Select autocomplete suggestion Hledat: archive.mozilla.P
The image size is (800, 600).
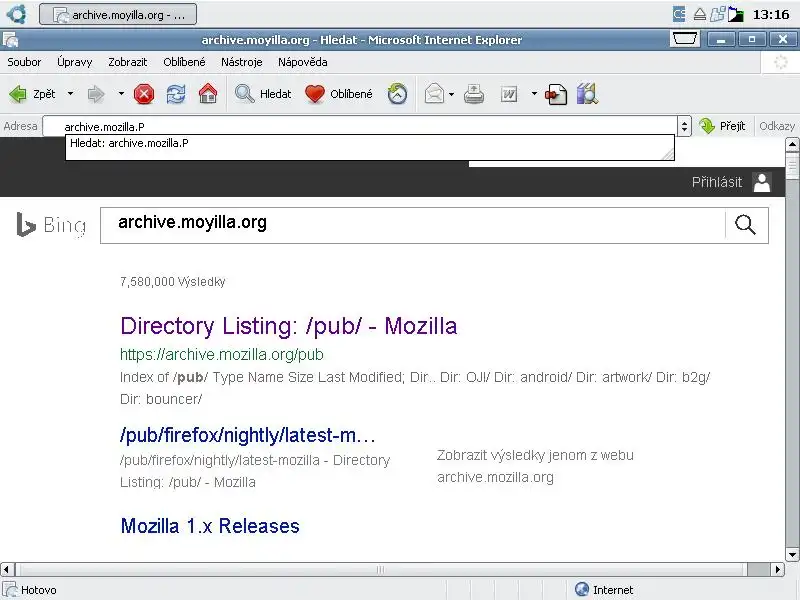(x=369, y=143)
